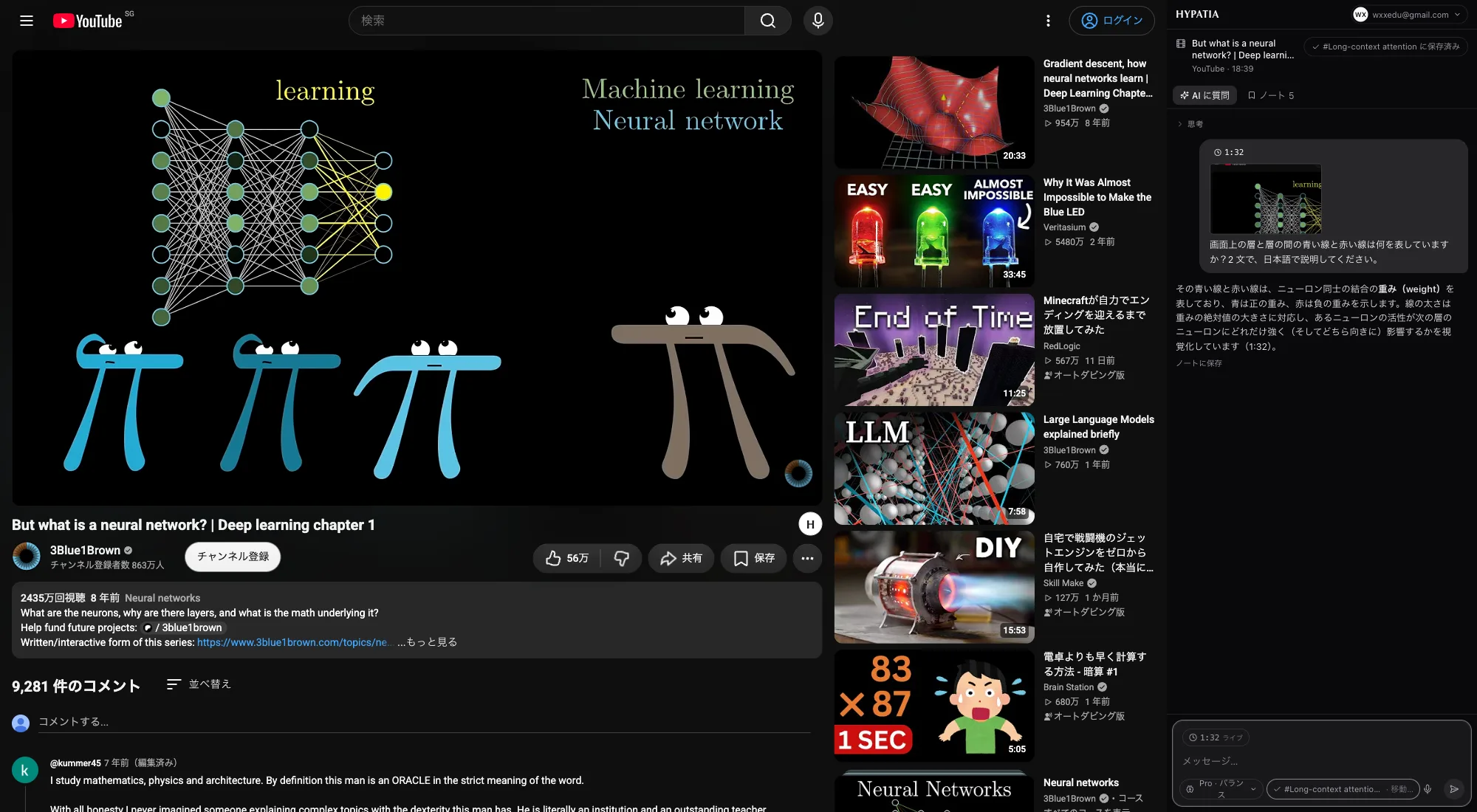This screenshot has width=1477, height=812.
Task: Open the DIY jet engine video thumbnail
Action: coord(934,587)
